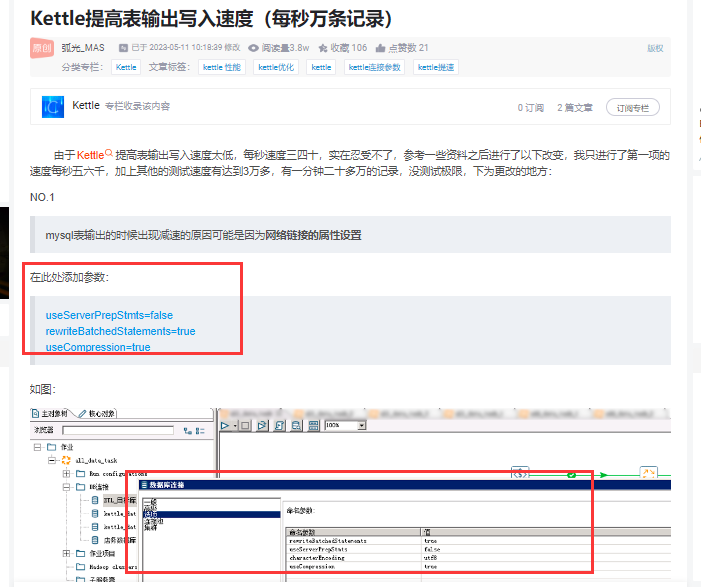
Task: Click the 2 篇文章 count
Action: point(575,108)
